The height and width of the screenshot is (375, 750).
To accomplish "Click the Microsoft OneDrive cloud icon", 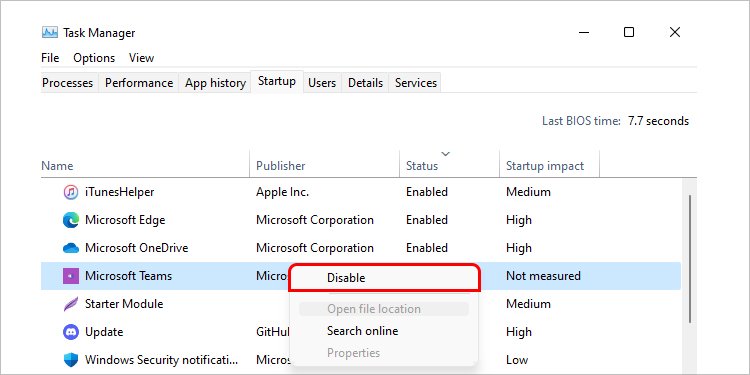I will (x=71, y=248).
